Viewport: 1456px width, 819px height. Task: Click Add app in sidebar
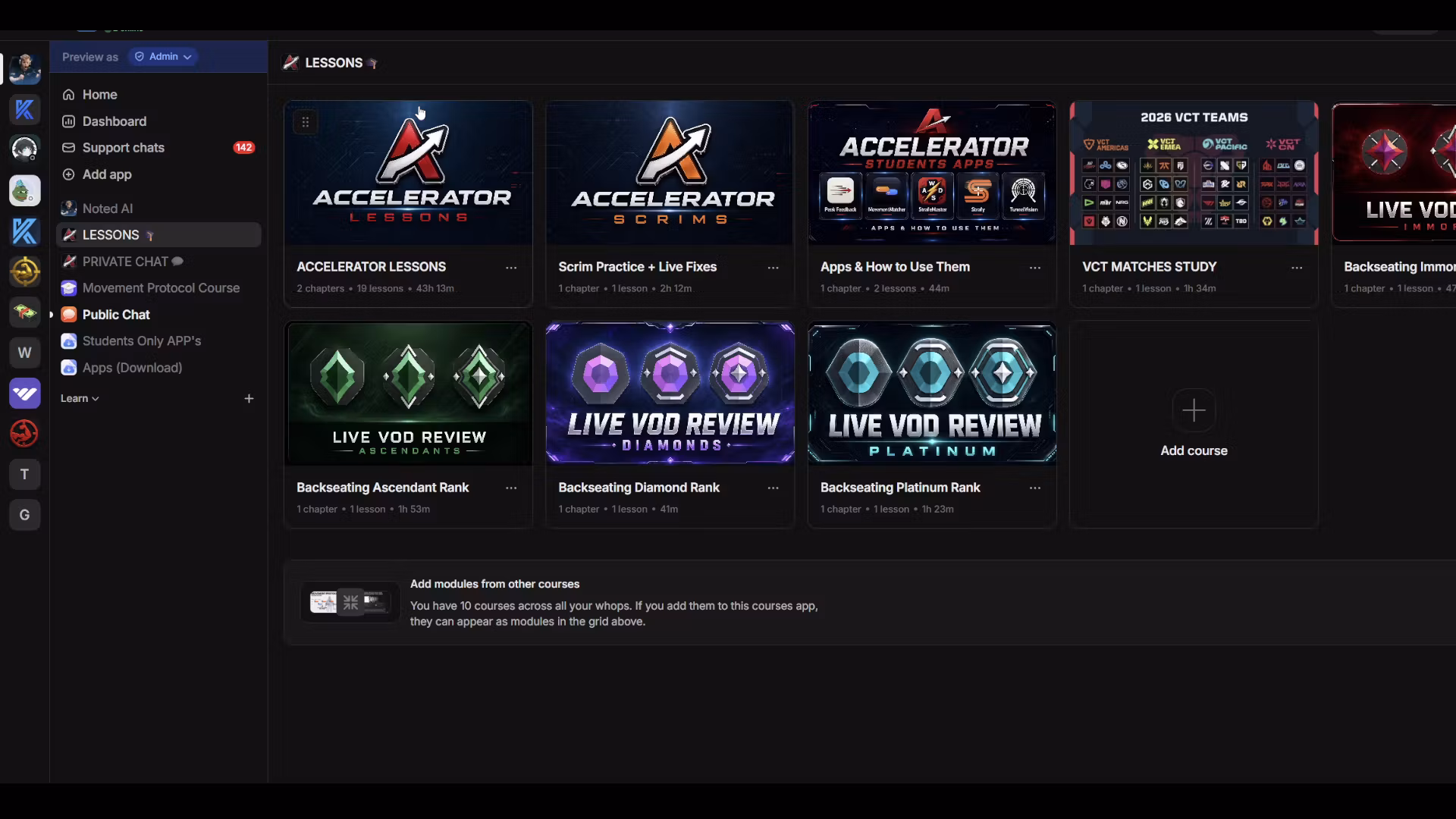click(x=158, y=174)
